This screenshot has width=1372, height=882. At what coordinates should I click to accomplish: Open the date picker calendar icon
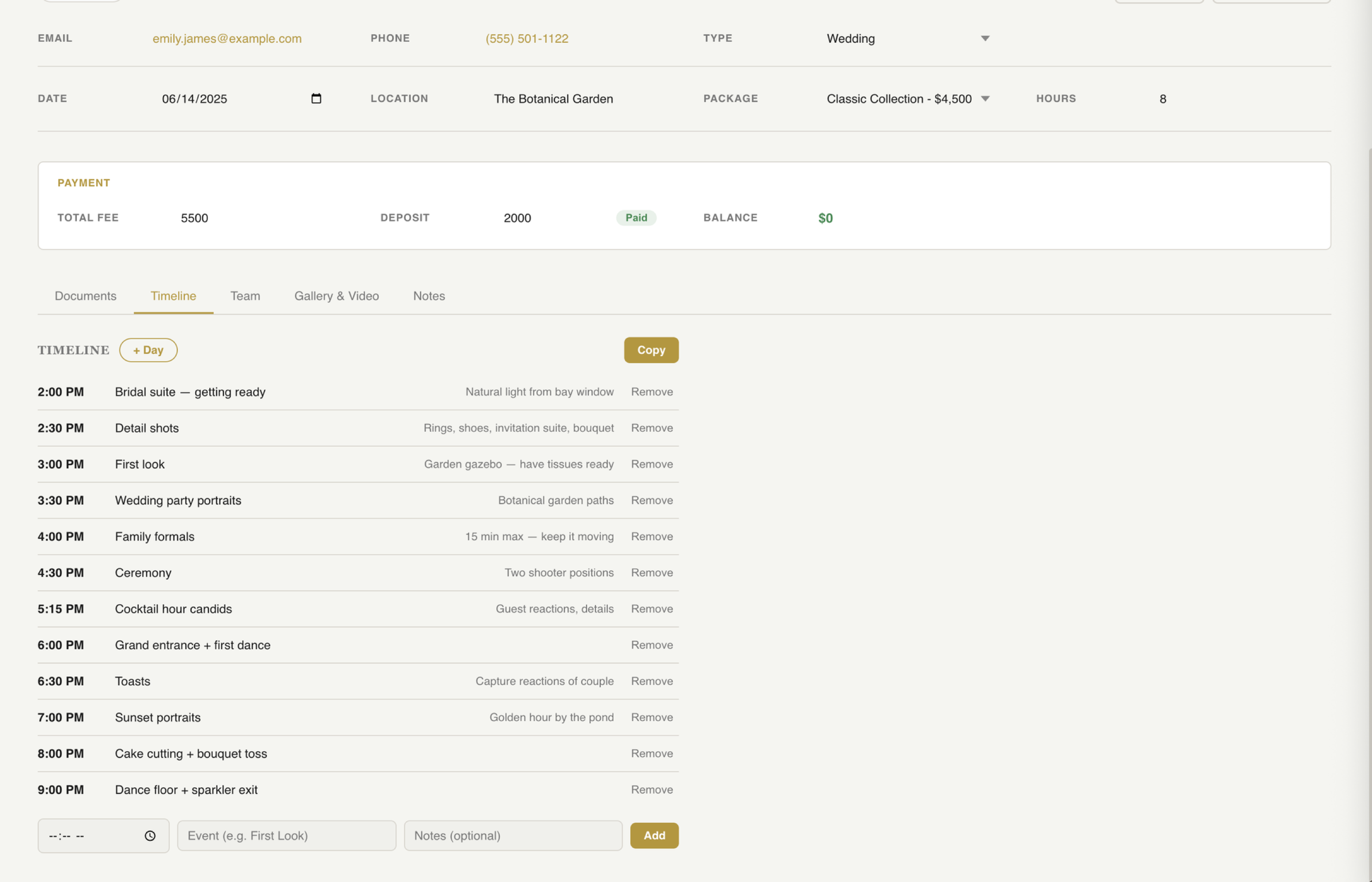click(x=317, y=98)
